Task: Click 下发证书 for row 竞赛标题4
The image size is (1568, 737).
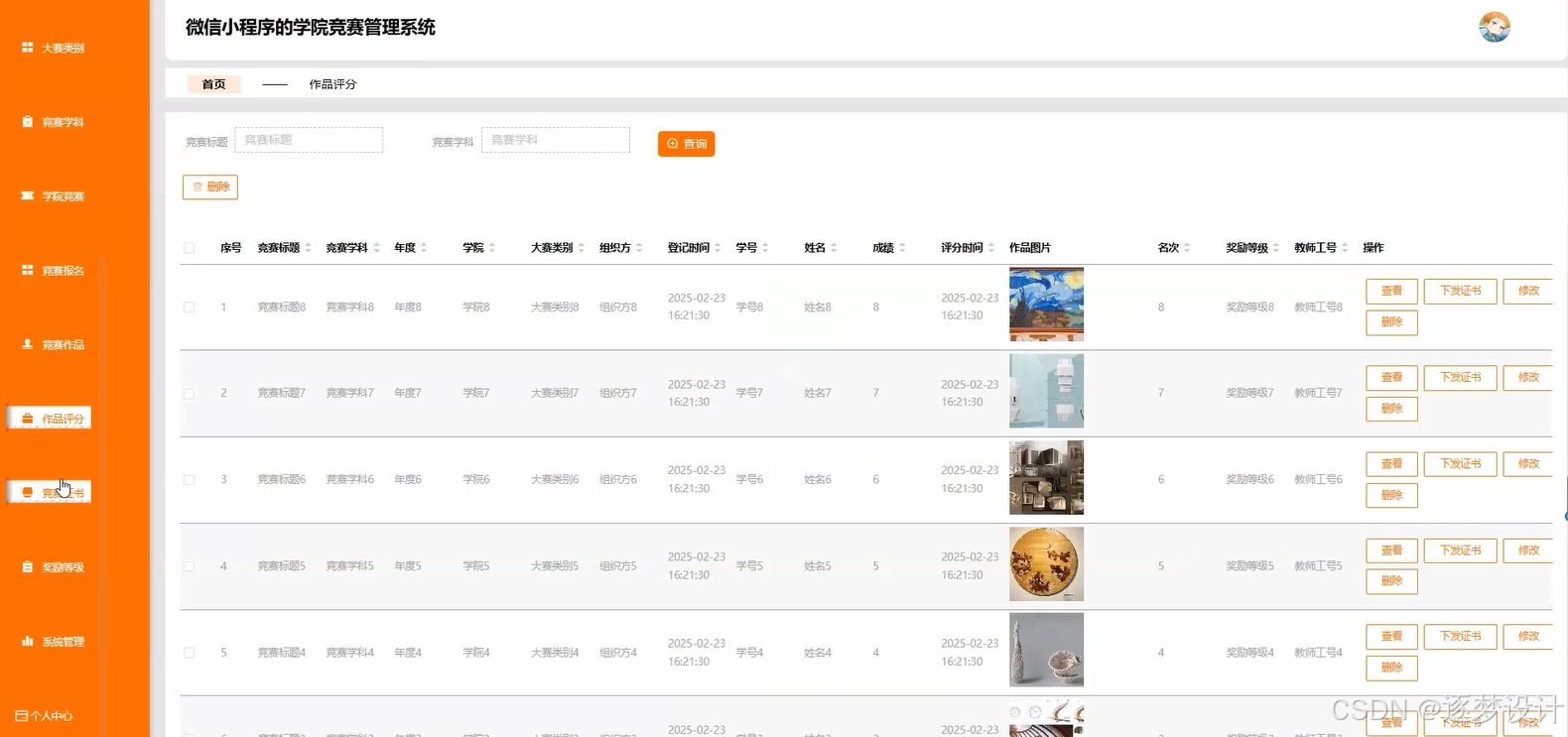Action: 1461,636
